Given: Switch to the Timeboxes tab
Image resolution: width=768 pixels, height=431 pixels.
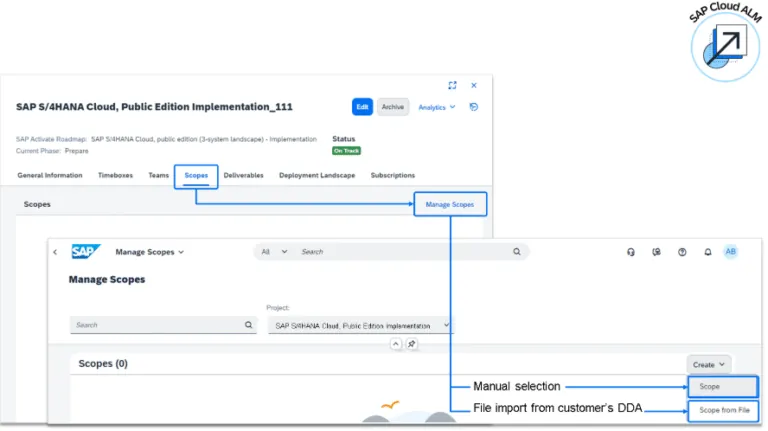Looking at the screenshot, I should pyautogui.click(x=115, y=175).
